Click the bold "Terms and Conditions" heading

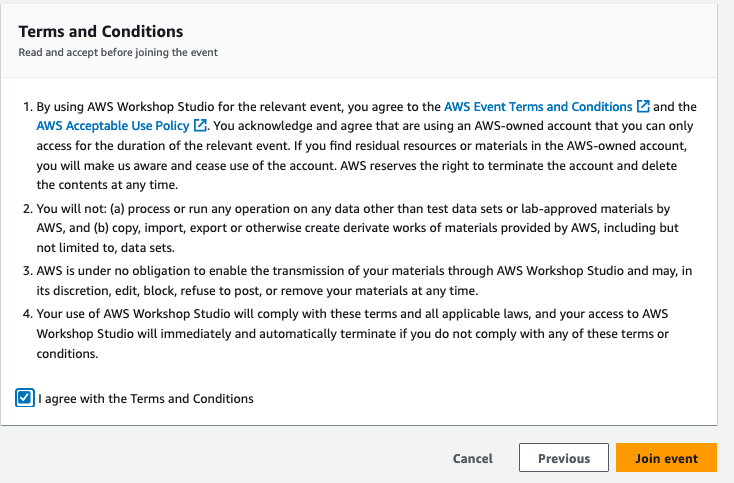pyautogui.click(x=100, y=33)
